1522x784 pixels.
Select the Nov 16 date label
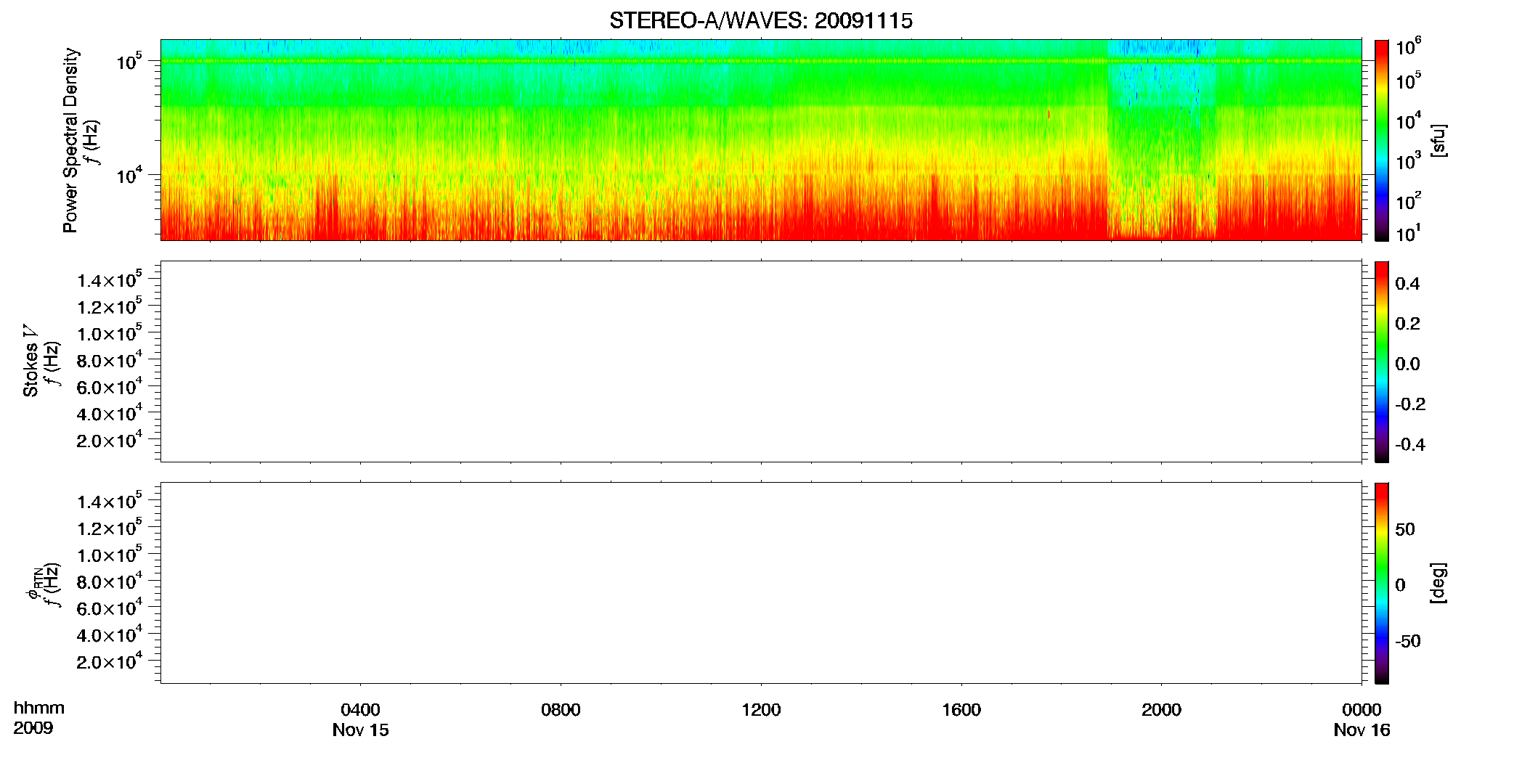click(1362, 730)
